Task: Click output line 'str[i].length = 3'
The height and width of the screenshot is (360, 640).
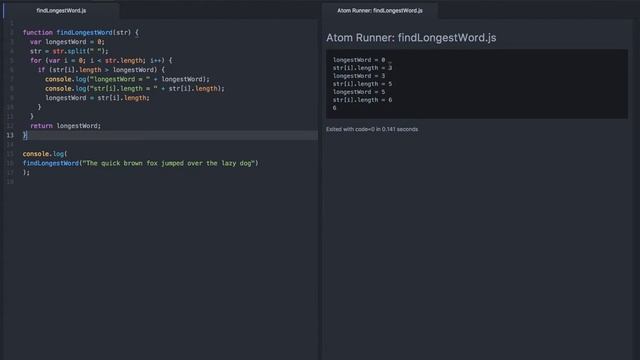Action: click(362, 68)
